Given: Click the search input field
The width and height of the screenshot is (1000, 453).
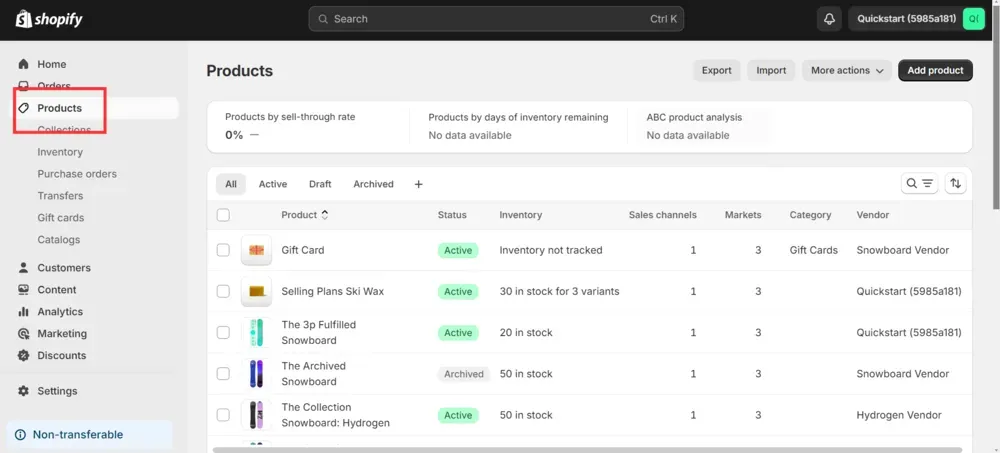Looking at the screenshot, I should tap(496, 19).
